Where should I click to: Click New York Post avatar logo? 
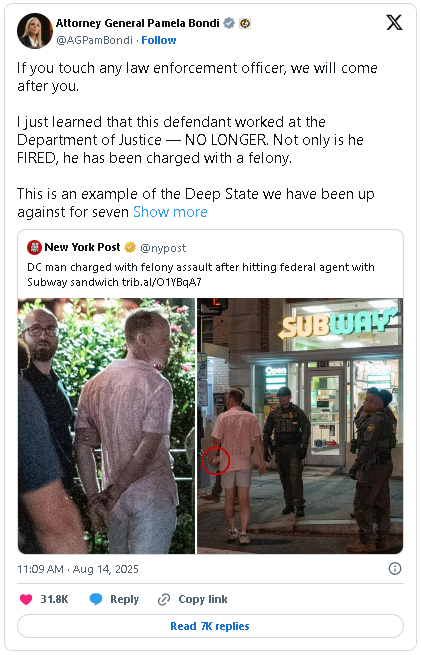pos(34,247)
